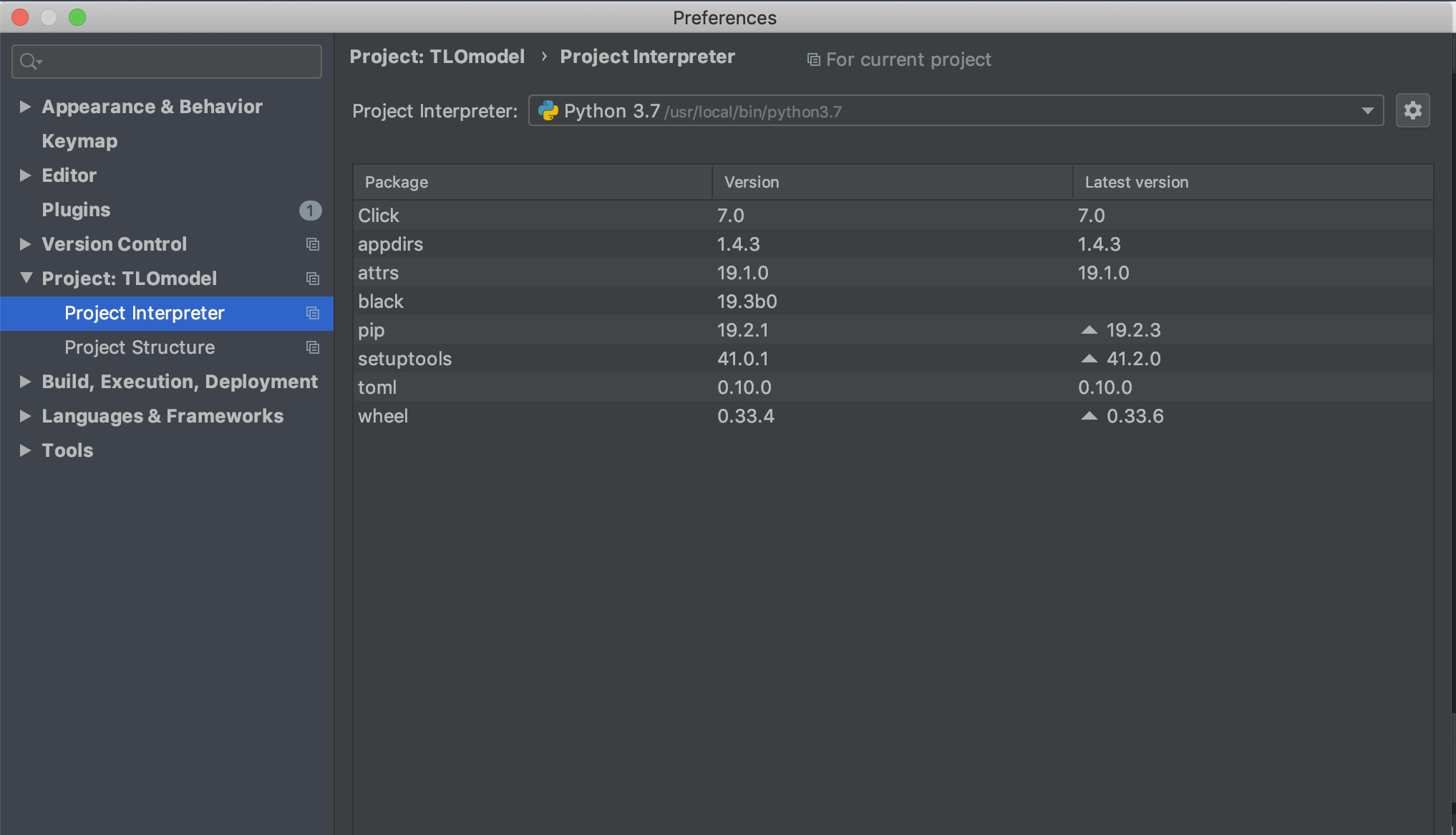
Task: Open Plugins settings page
Action: point(76,210)
